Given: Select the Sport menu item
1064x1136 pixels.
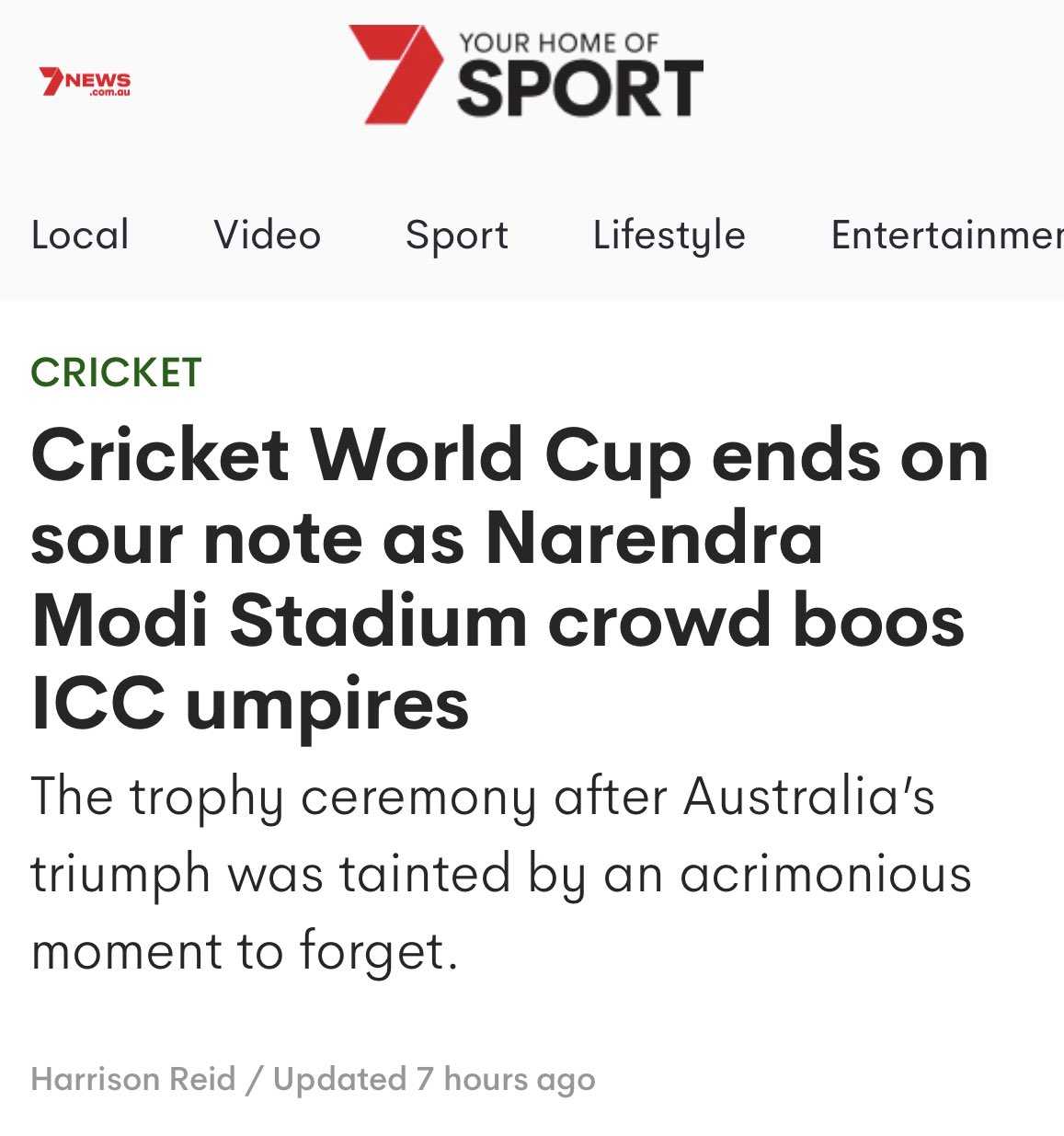Looking at the screenshot, I should 457,235.
